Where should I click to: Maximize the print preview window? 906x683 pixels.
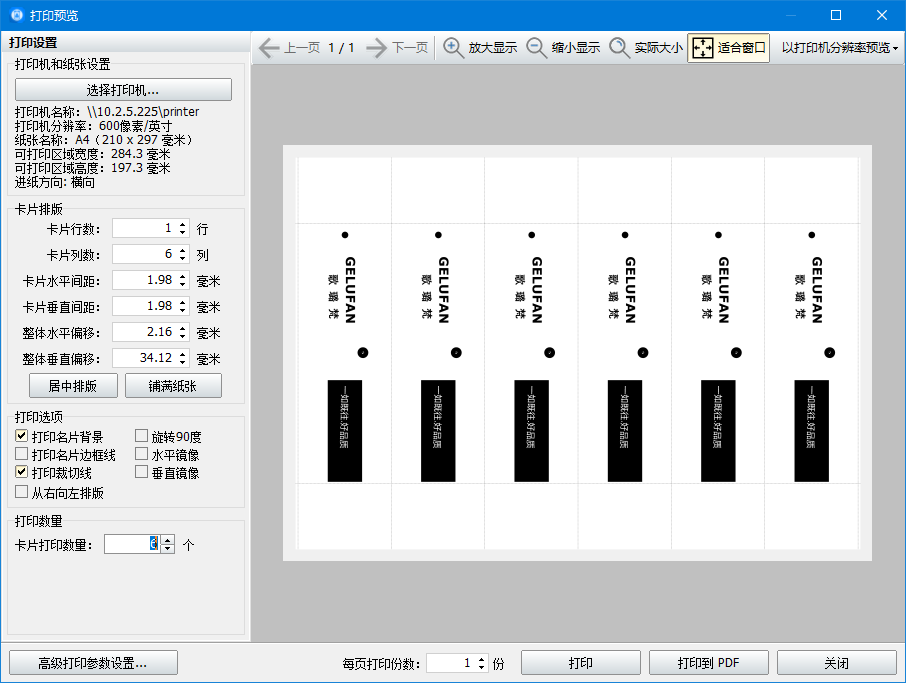point(836,15)
